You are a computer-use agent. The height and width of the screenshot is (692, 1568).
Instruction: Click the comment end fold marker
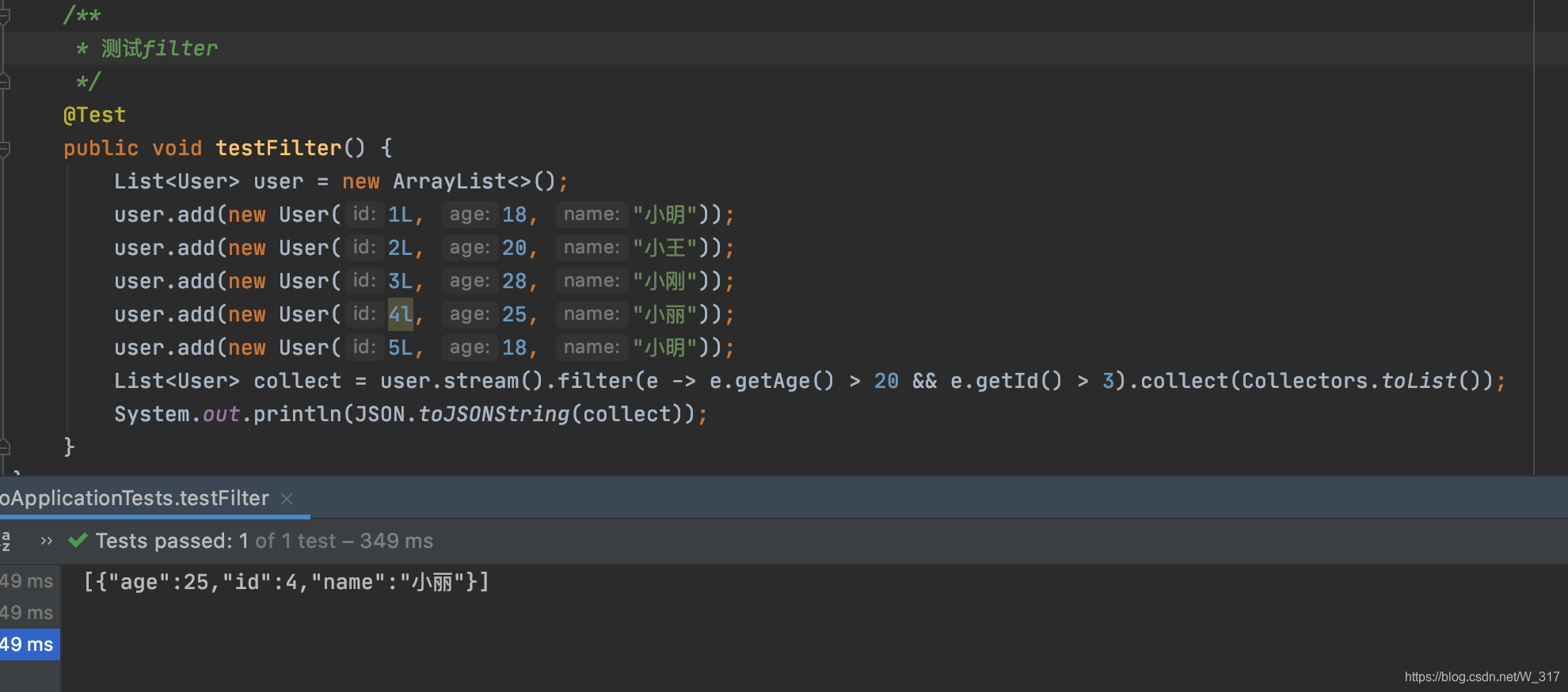click(5, 82)
